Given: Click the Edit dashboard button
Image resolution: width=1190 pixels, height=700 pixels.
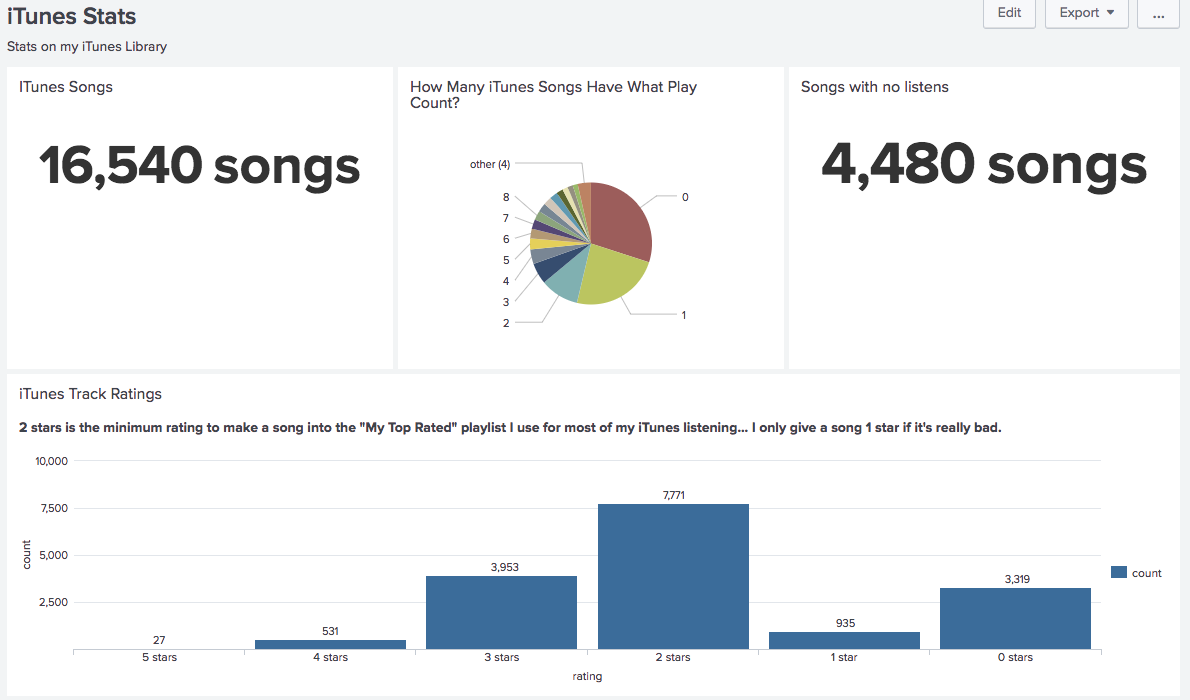Looking at the screenshot, I should pos(1009,13).
